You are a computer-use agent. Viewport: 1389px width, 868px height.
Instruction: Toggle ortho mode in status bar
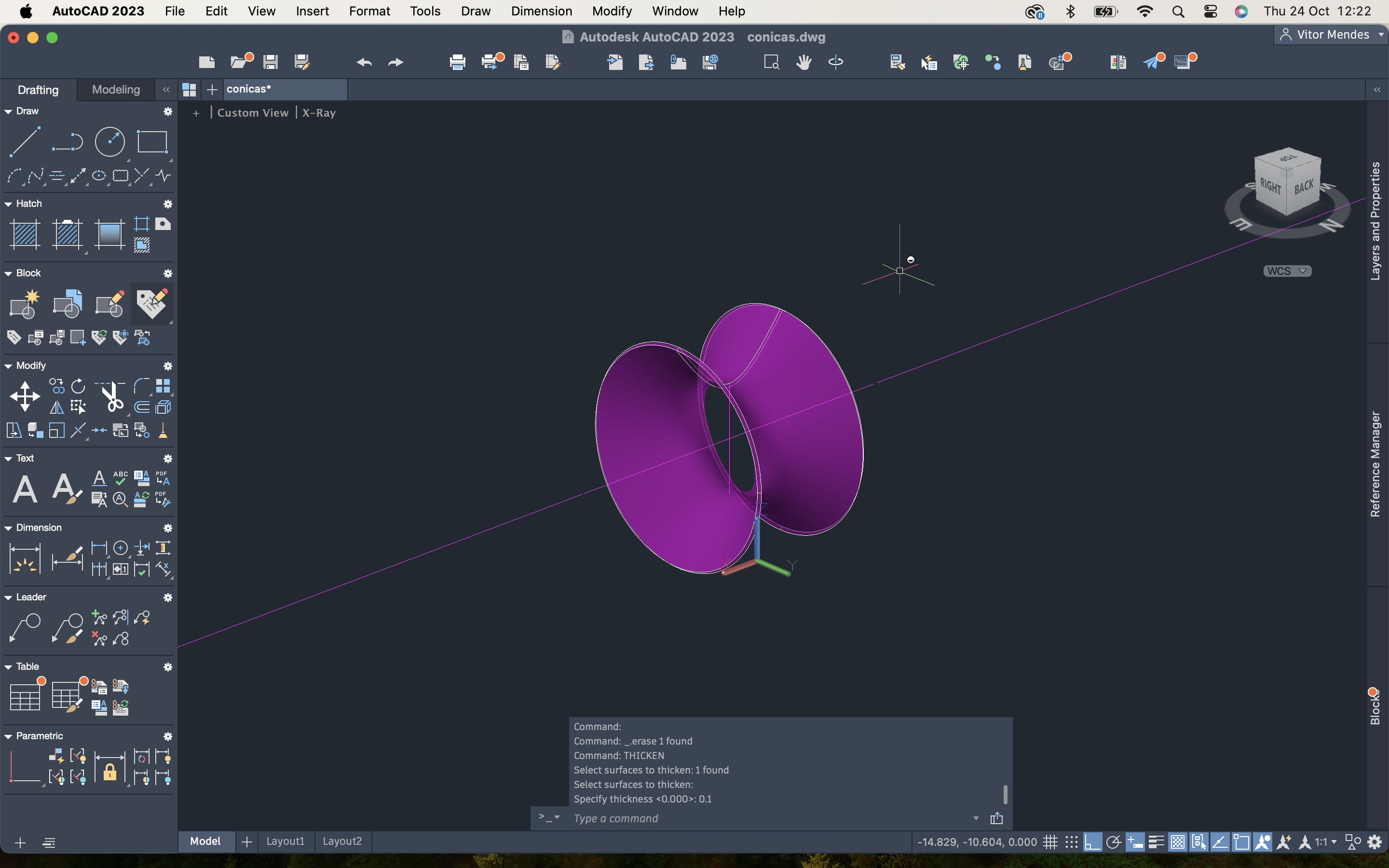[x=1092, y=842]
